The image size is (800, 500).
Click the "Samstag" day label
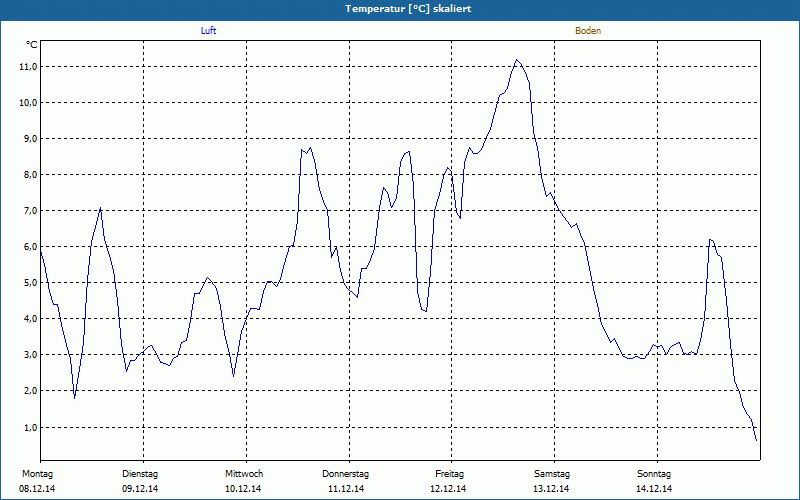point(552,474)
